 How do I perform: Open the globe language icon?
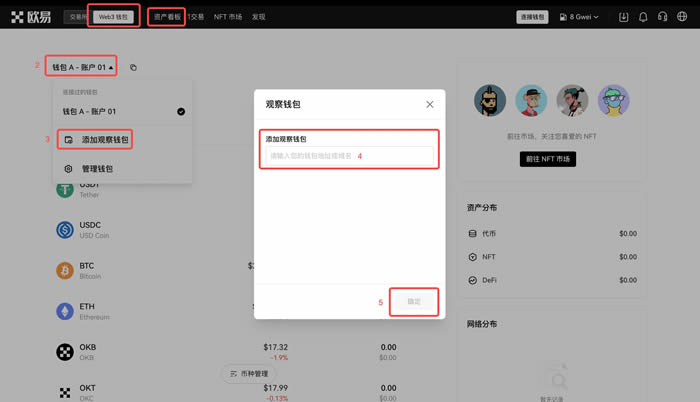pyautogui.click(x=681, y=17)
